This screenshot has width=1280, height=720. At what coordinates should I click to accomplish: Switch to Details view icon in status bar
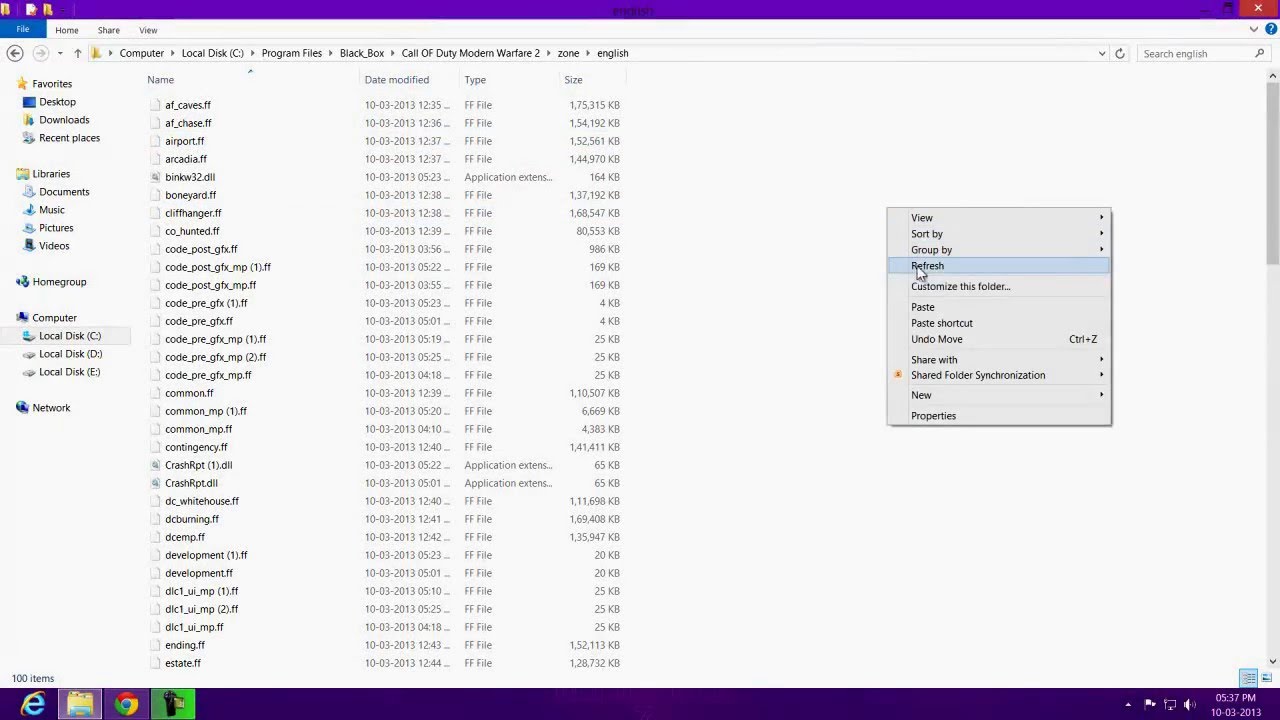click(1249, 678)
